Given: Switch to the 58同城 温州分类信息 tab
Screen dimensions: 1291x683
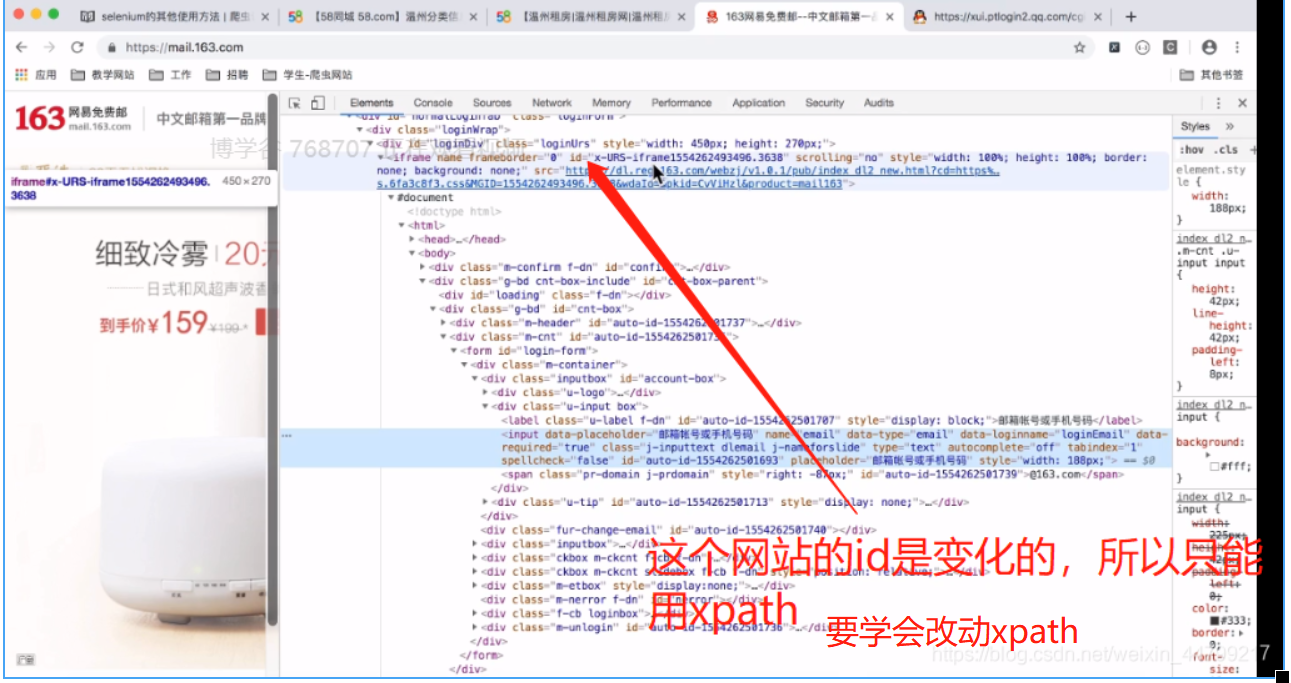Looking at the screenshot, I should [x=383, y=17].
